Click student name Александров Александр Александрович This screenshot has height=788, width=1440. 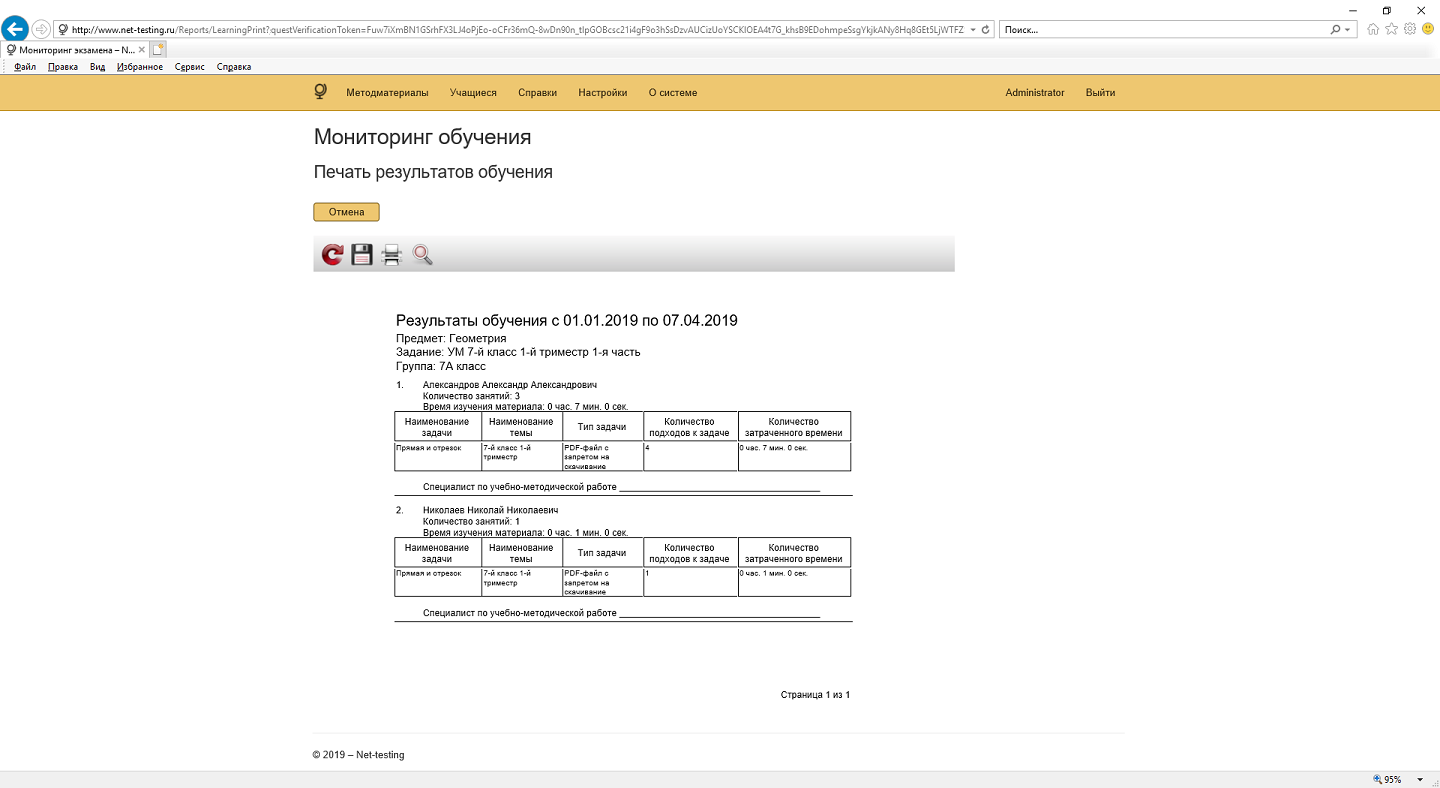coord(510,385)
